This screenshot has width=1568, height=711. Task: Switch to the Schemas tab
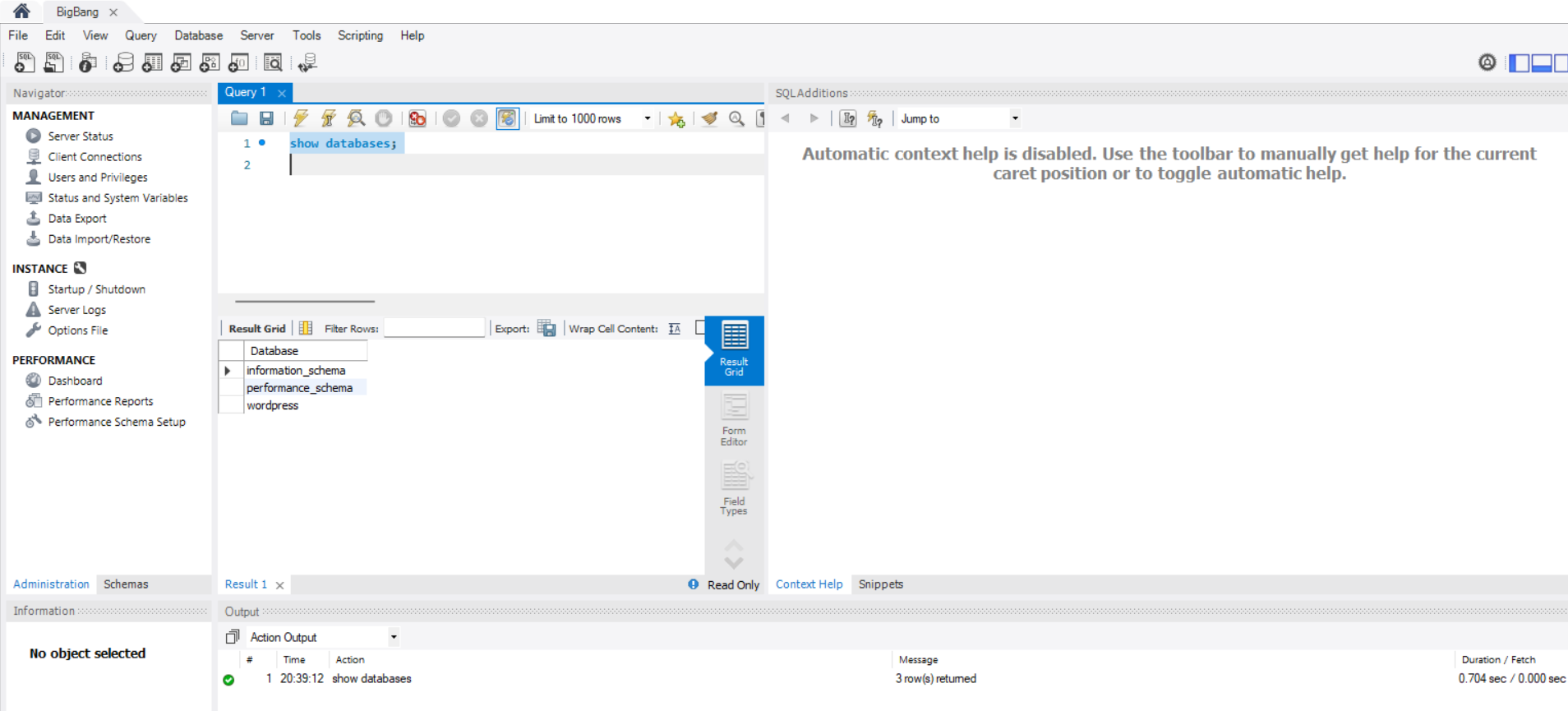(126, 584)
